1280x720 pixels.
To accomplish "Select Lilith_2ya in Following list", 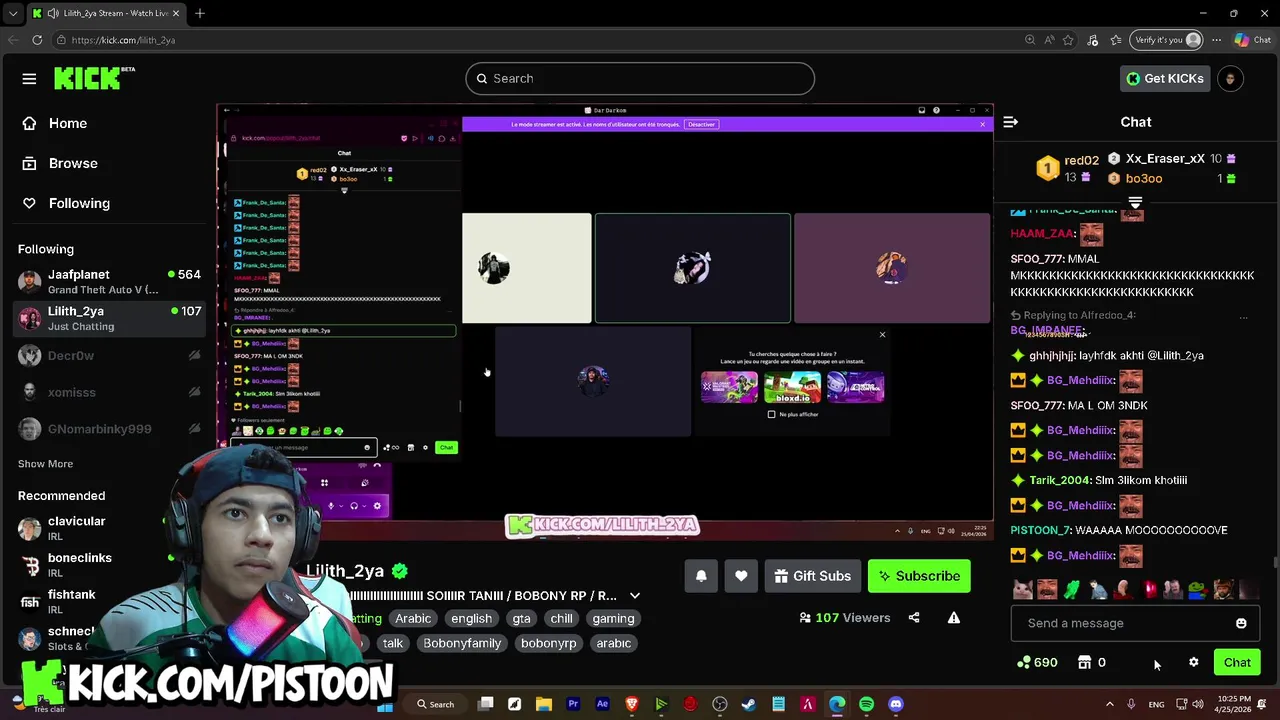I will [x=110, y=318].
